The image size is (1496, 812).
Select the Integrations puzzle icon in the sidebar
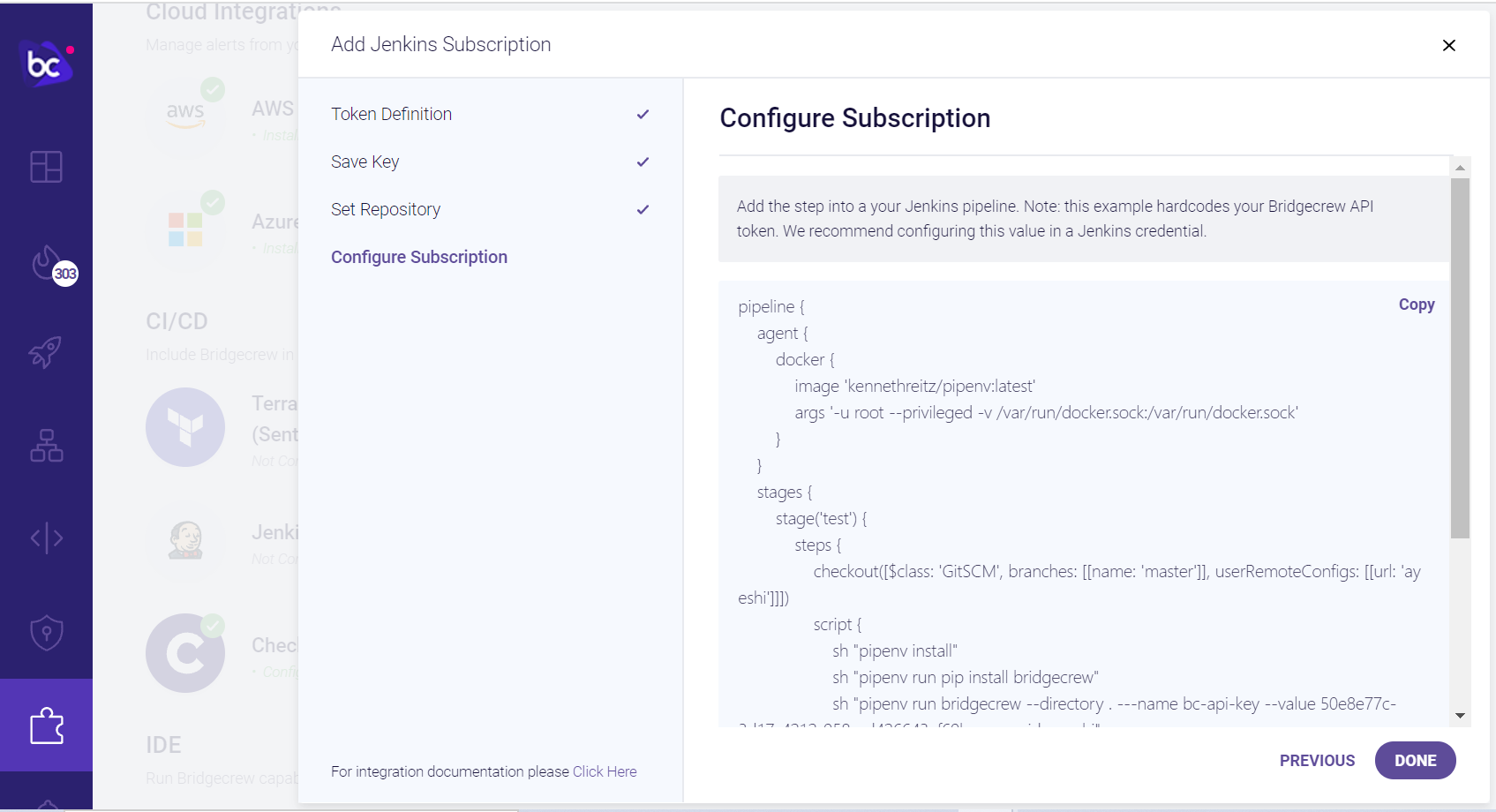[x=46, y=726]
